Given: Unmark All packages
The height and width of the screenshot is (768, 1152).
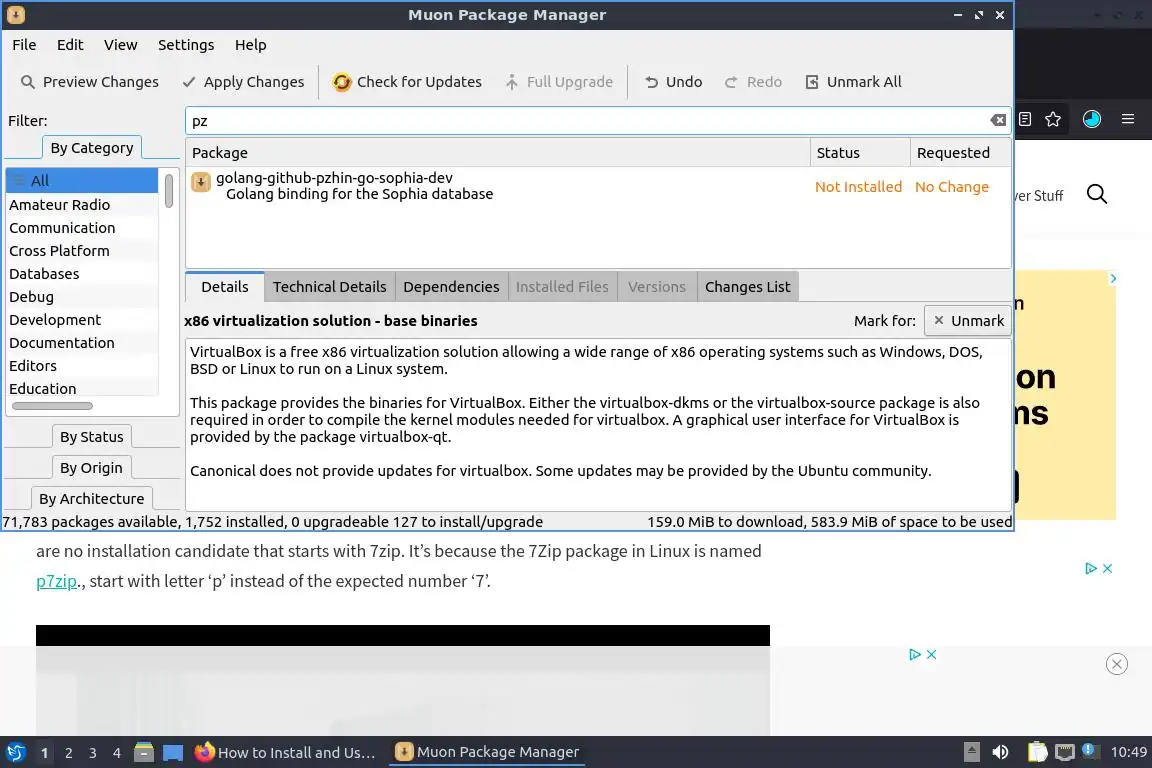Looking at the screenshot, I should pyautogui.click(x=854, y=82).
